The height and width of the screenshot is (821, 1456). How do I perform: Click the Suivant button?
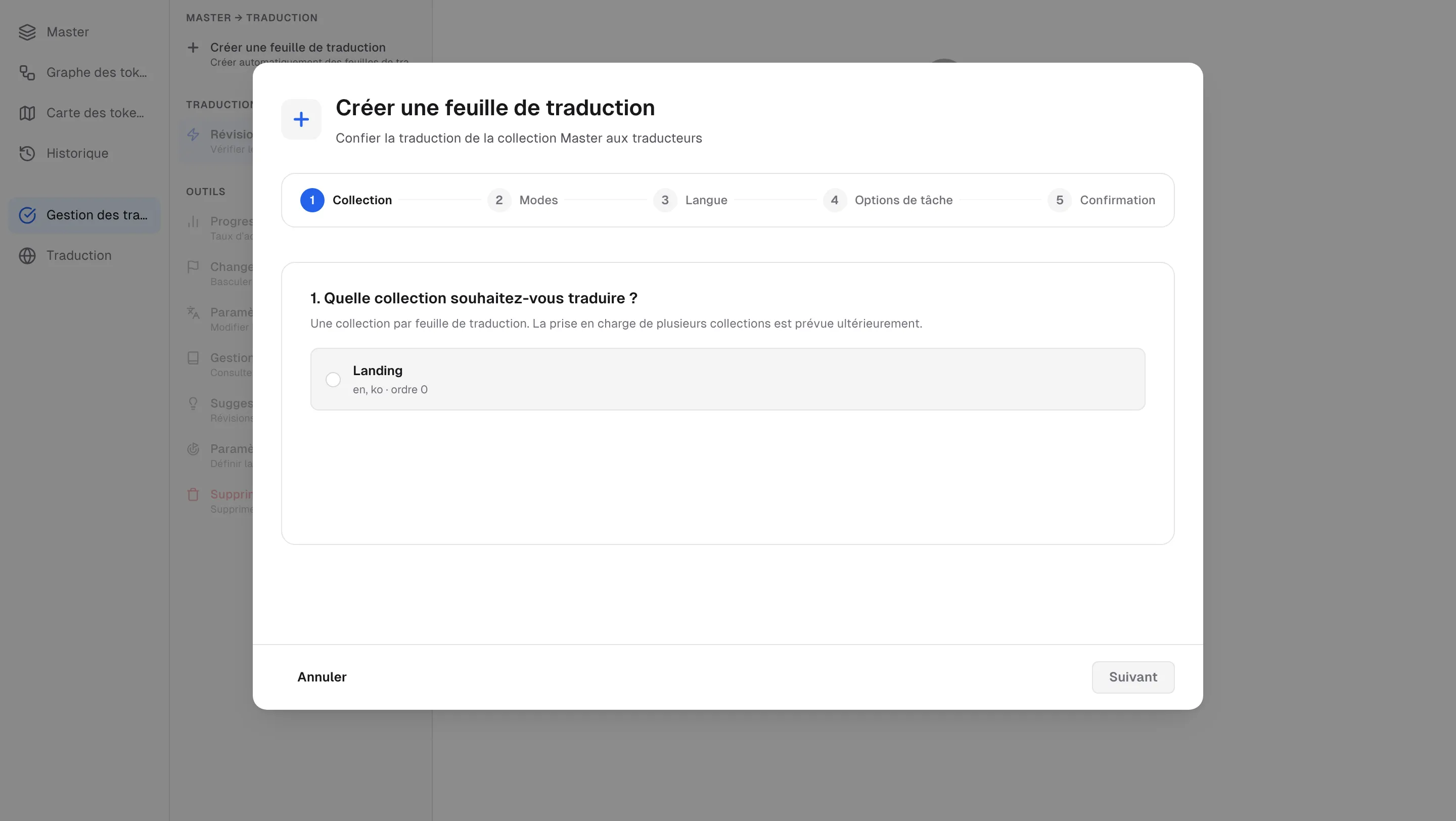point(1132,677)
